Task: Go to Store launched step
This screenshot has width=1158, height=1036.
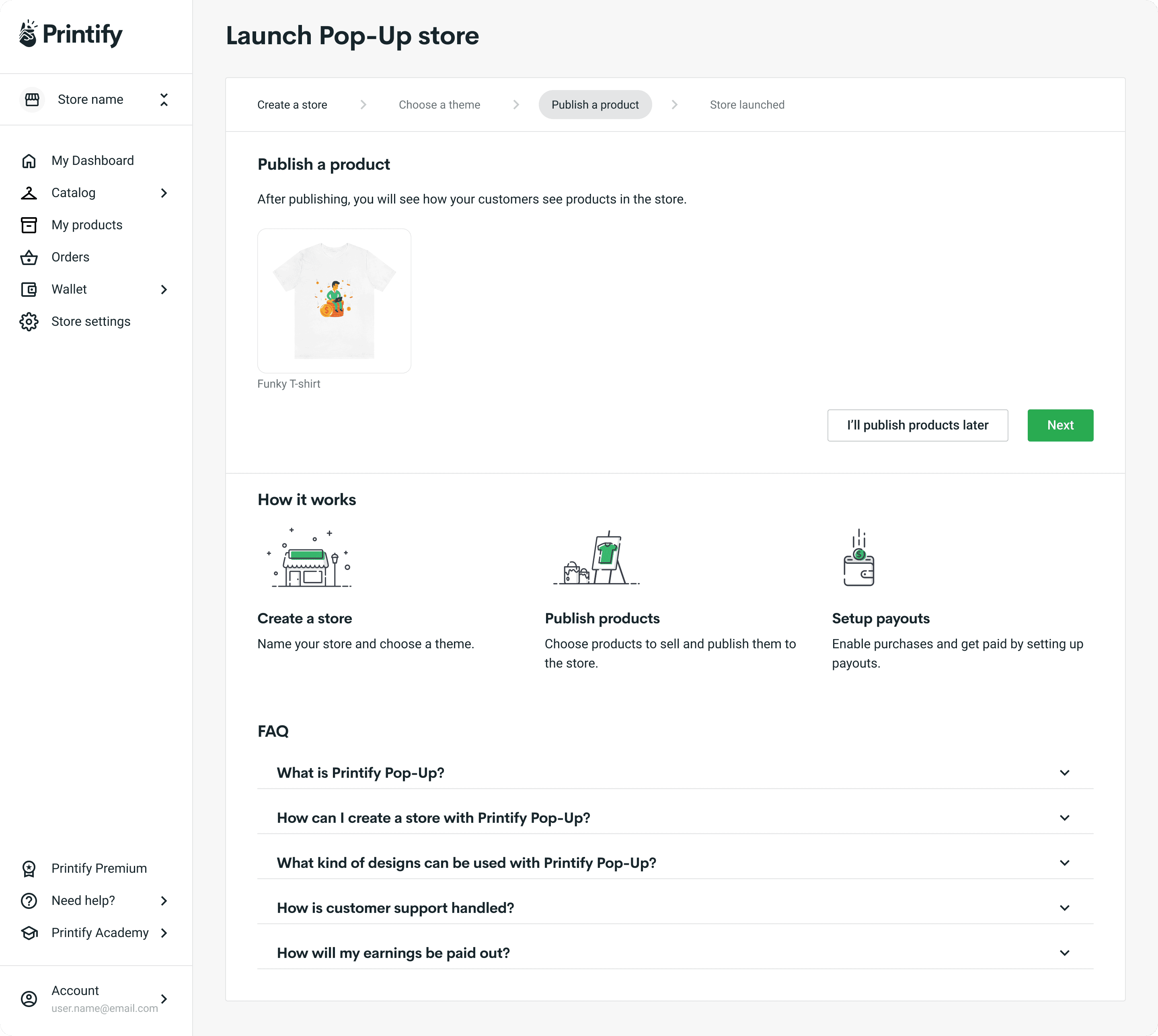Action: pos(747,105)
